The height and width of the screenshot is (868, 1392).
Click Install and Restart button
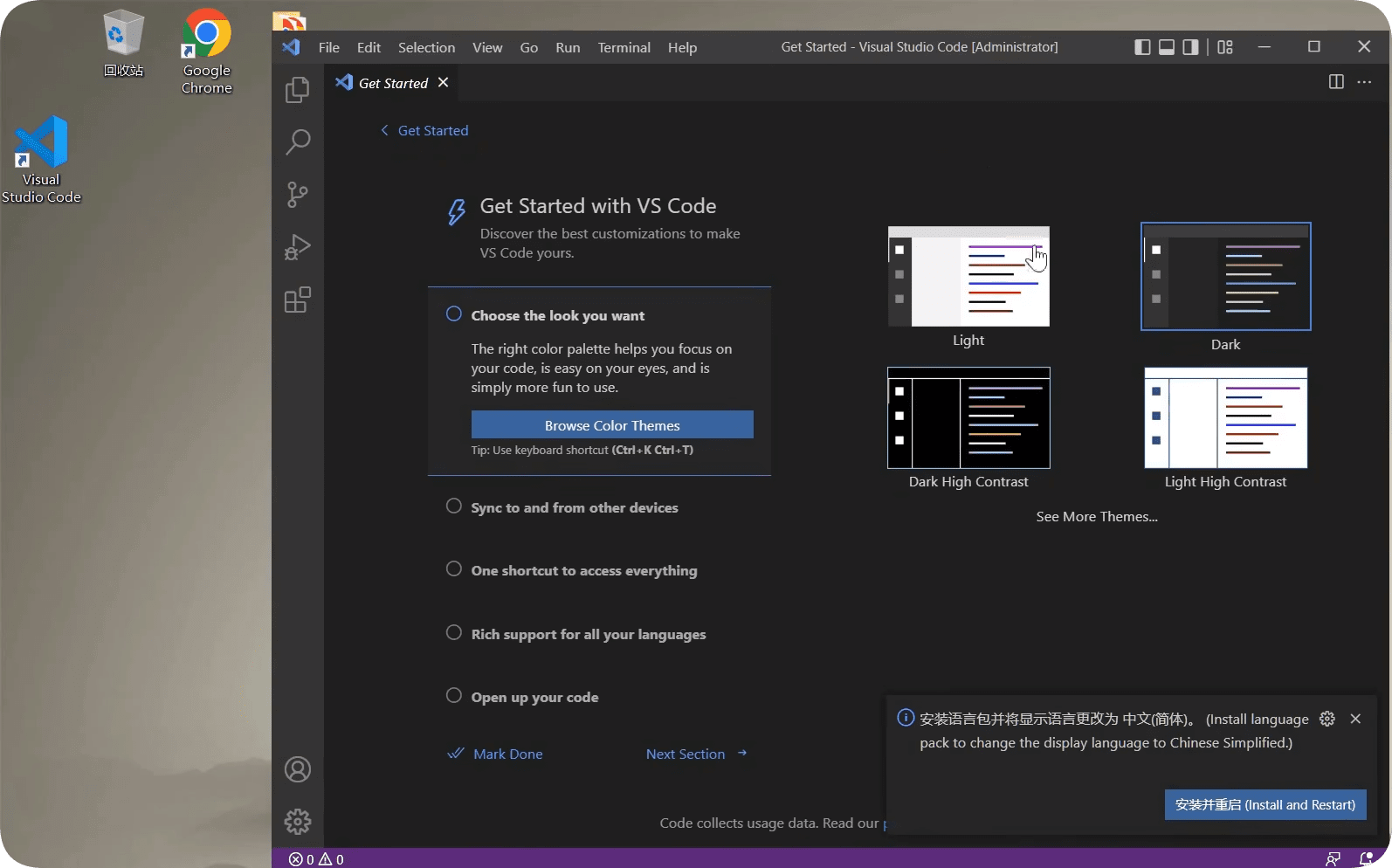(x=1265, y=805)
